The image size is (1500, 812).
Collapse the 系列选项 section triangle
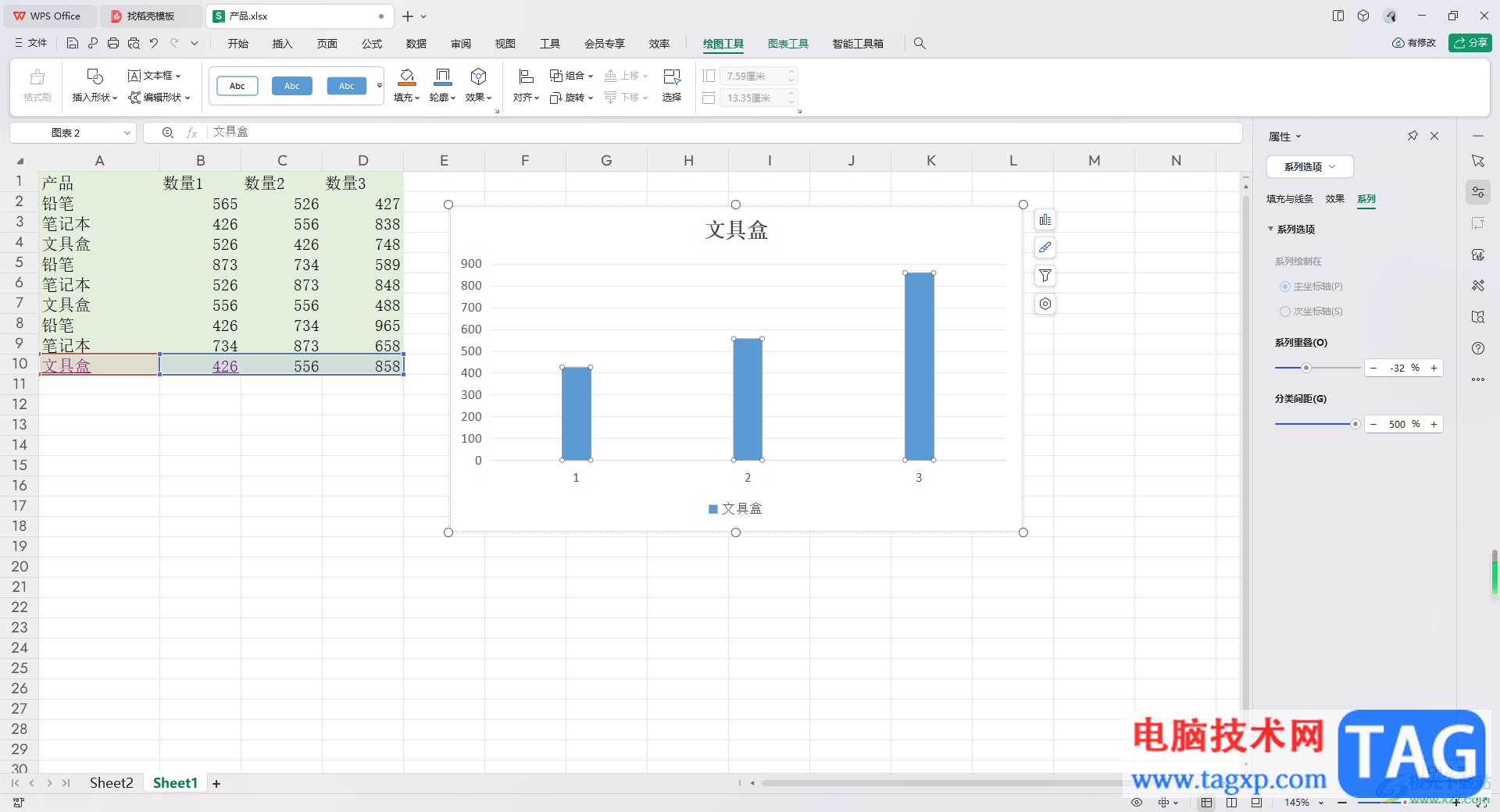pyautogui.click(x=1270, y=229)
